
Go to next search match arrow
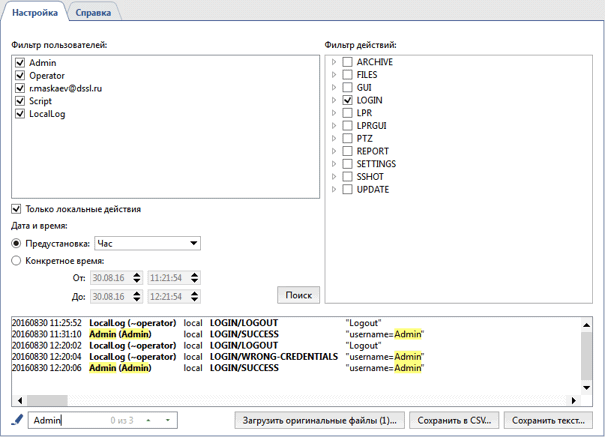click(x=167, y=421)
